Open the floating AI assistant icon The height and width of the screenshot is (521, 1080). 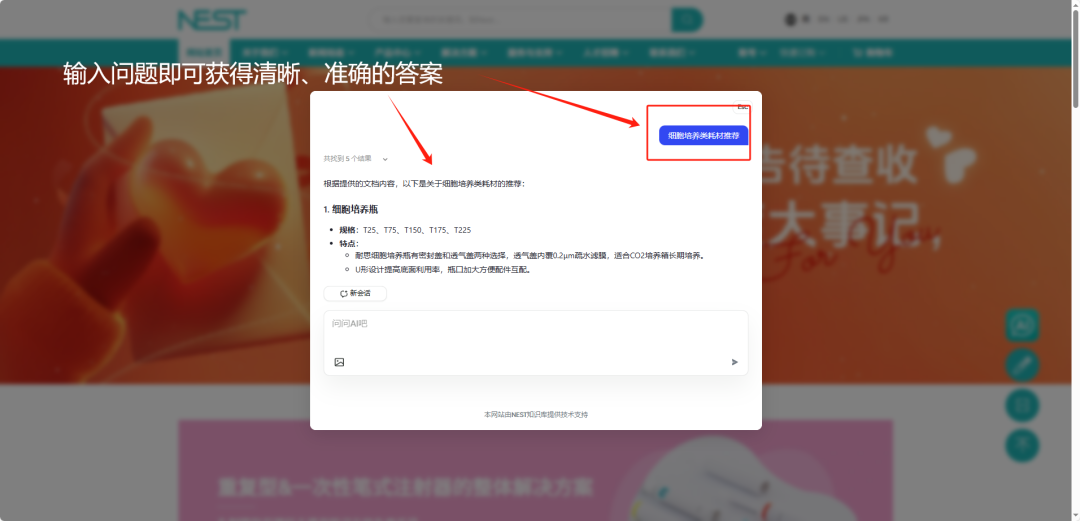click(1022, 325)
